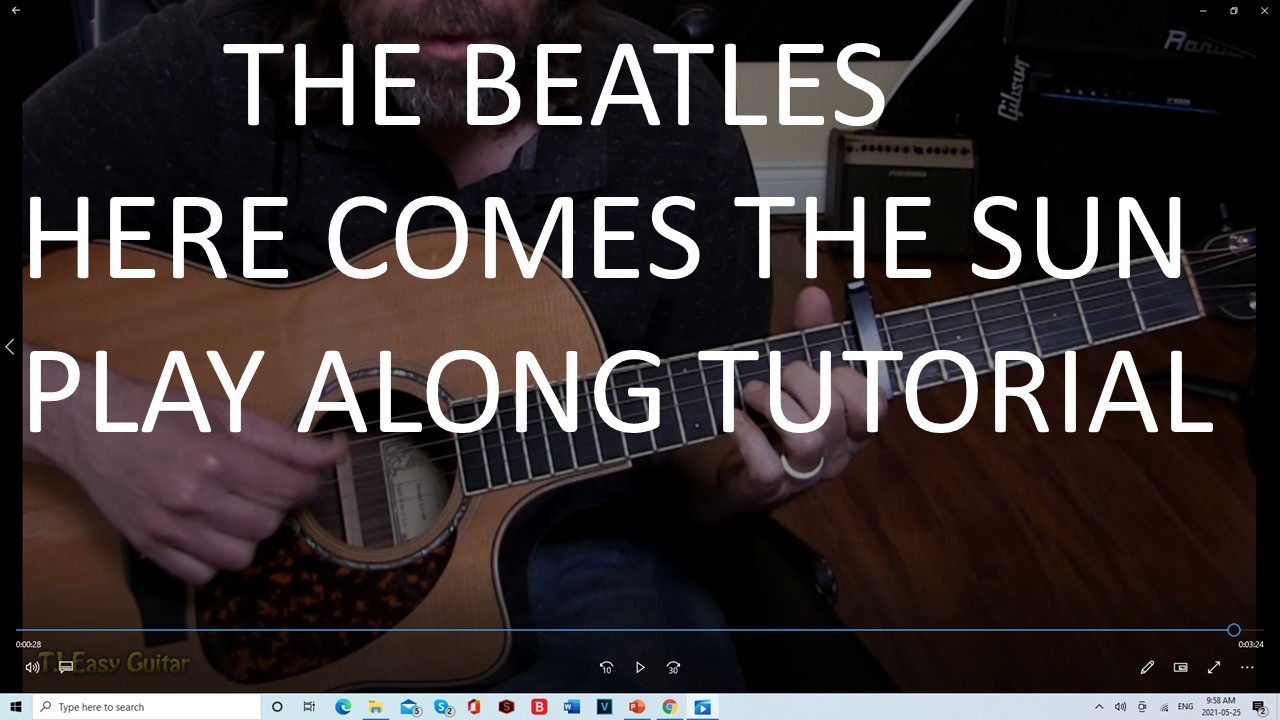The width and height of the screenshot is (1280, 720).
Task: Open Google Chrome from the taskbar
Action: pyautogui.click(x=669, y=707)
